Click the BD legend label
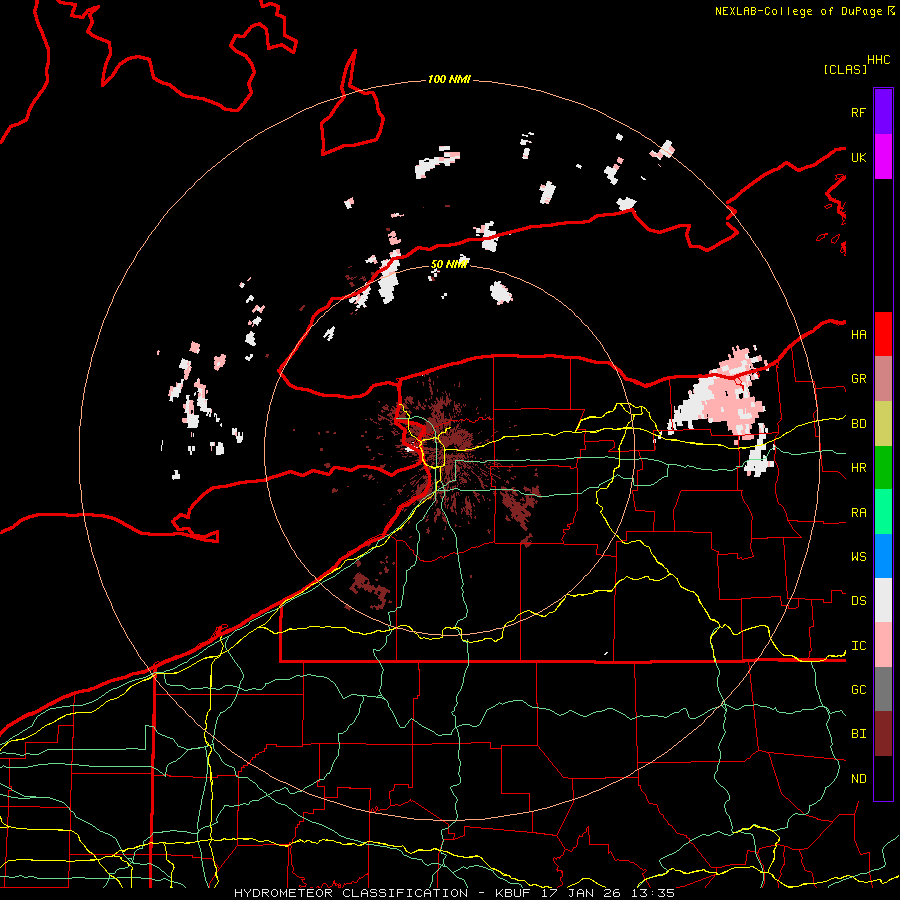This screenshot has width=900, height=900. tap(858, 424)
